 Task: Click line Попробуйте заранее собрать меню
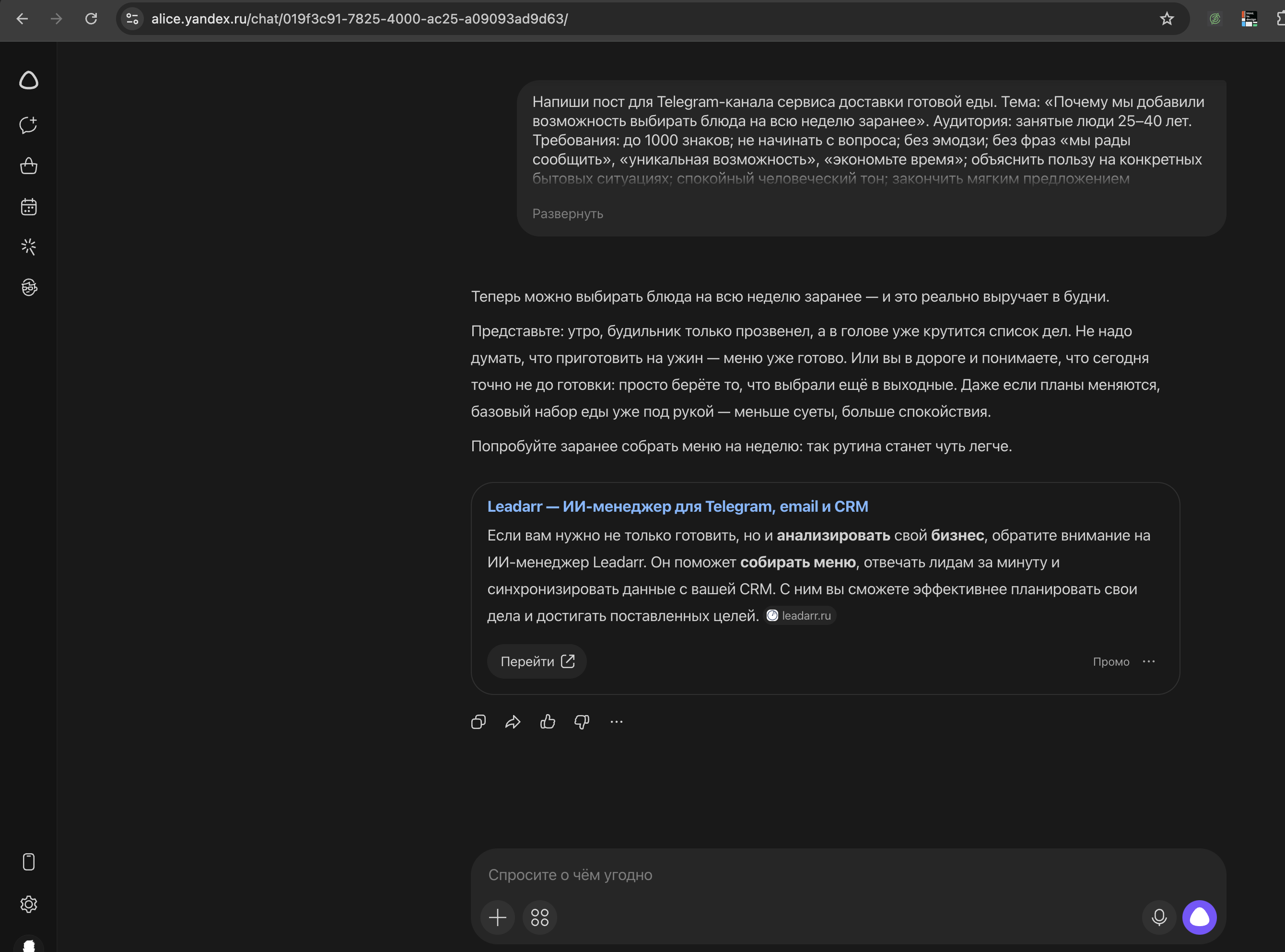tap(741, 446)
